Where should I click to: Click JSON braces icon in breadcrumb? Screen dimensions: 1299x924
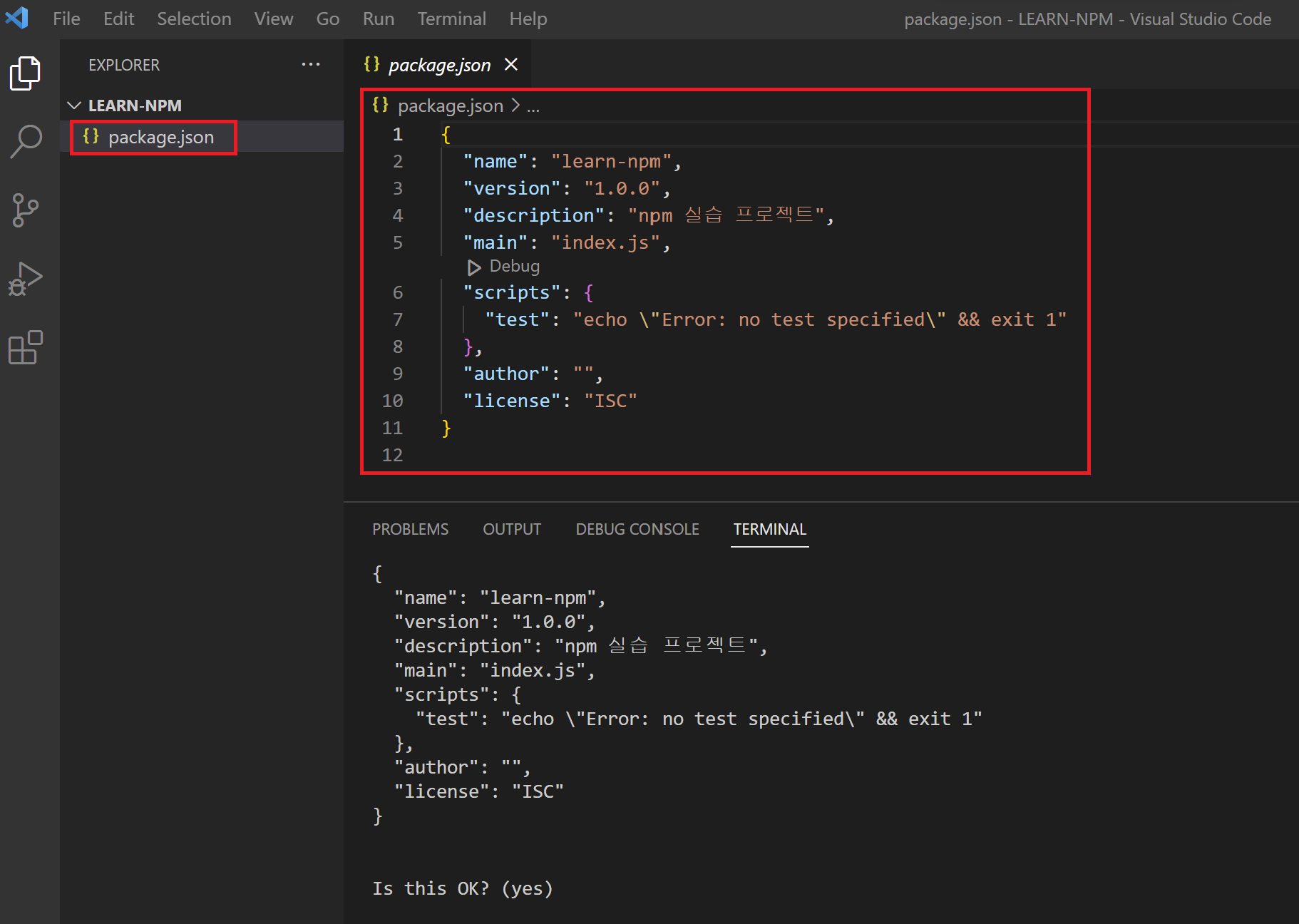(381, 106)
